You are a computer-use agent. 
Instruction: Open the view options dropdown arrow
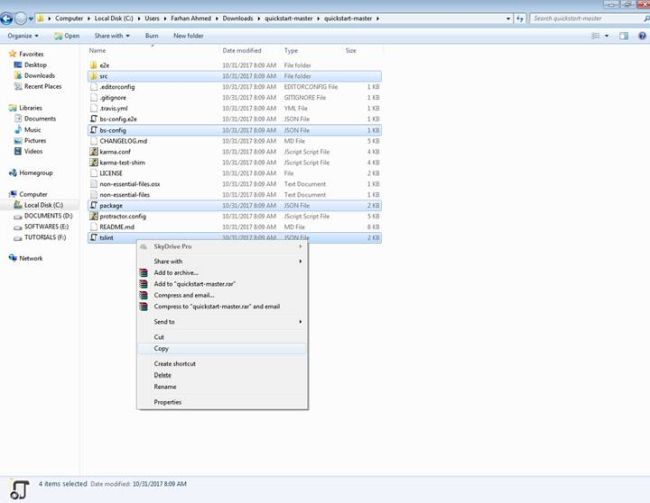coord(607,36)
